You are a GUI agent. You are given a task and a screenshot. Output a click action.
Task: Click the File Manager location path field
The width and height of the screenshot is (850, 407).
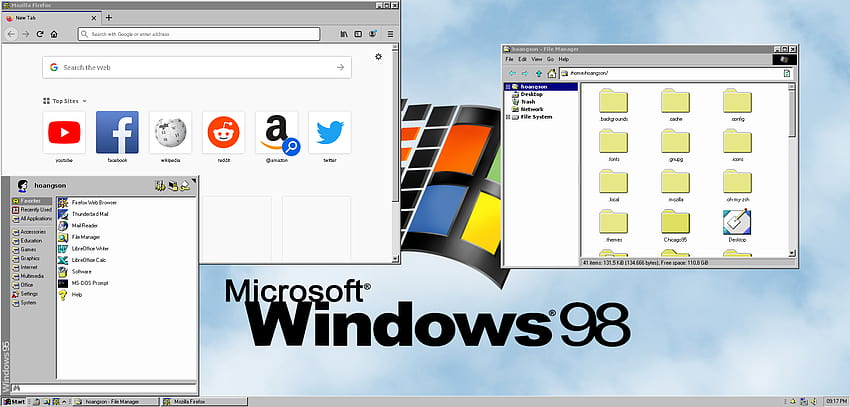675,73
